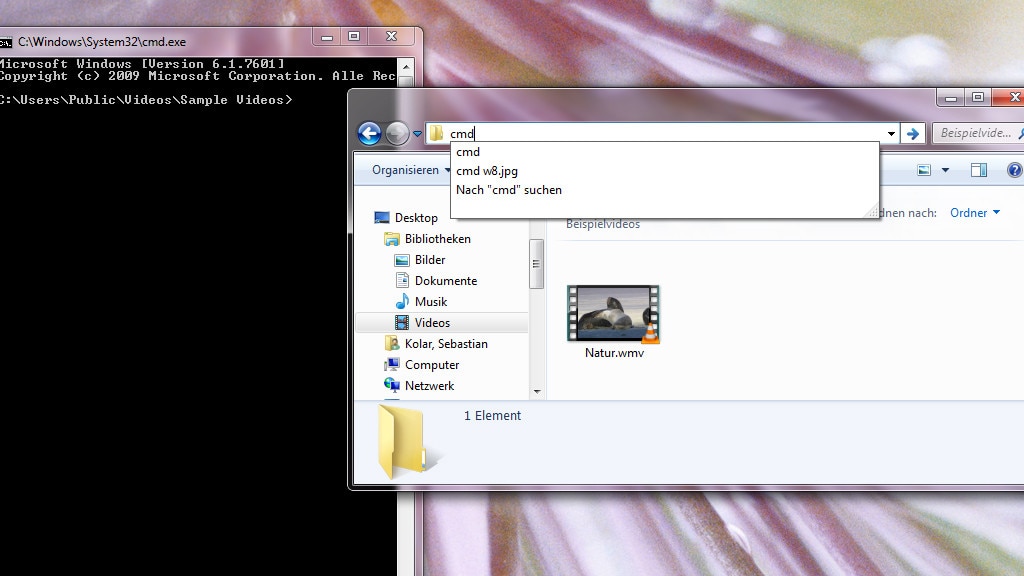Click the Explorer back arrow button

point(369,133)
